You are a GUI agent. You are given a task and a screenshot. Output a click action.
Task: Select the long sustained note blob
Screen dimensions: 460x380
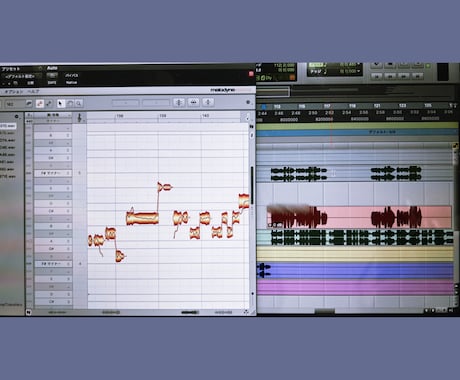coord(142,218)
